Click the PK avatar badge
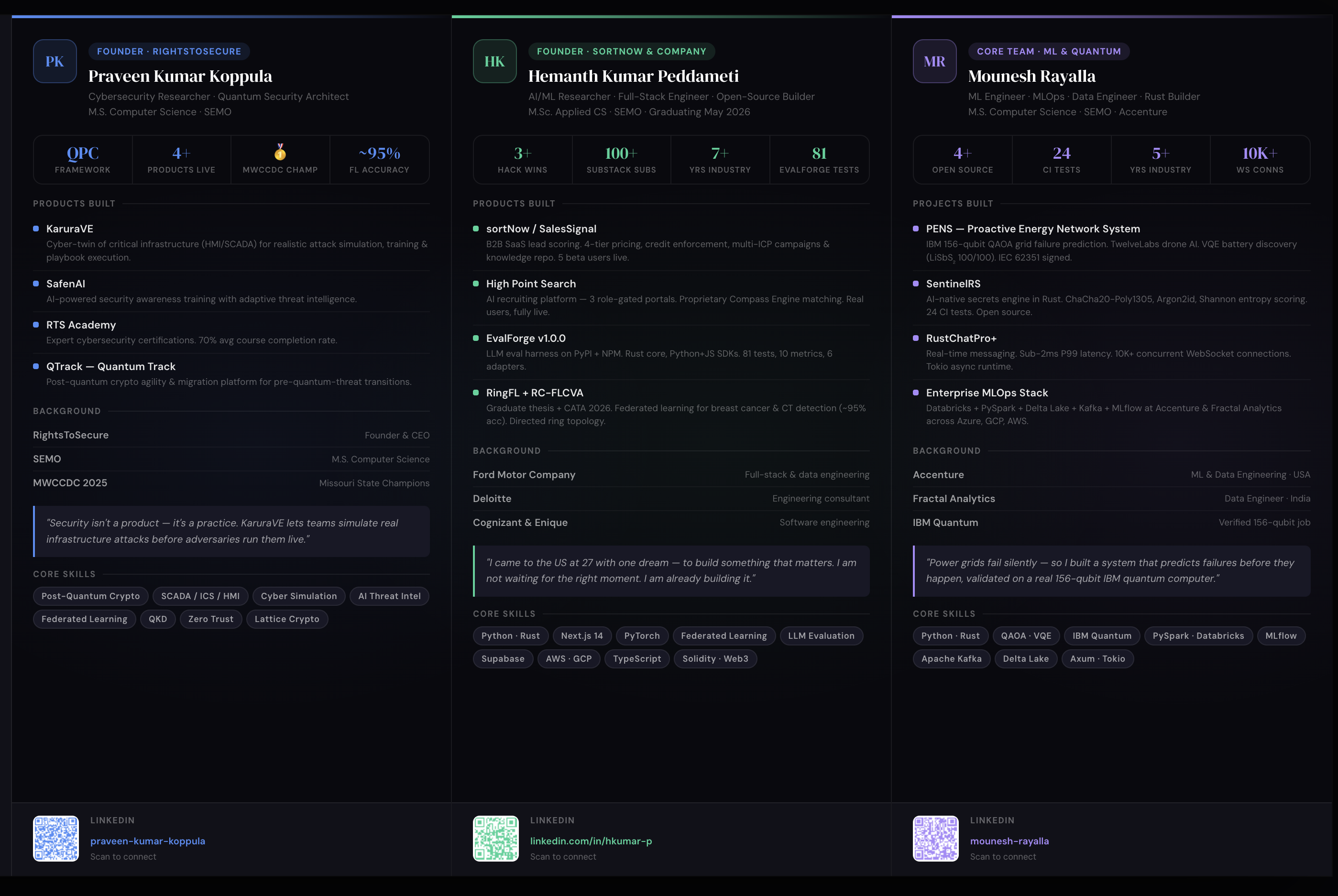This screenshot has height=896, width=1338. [55, 61]
